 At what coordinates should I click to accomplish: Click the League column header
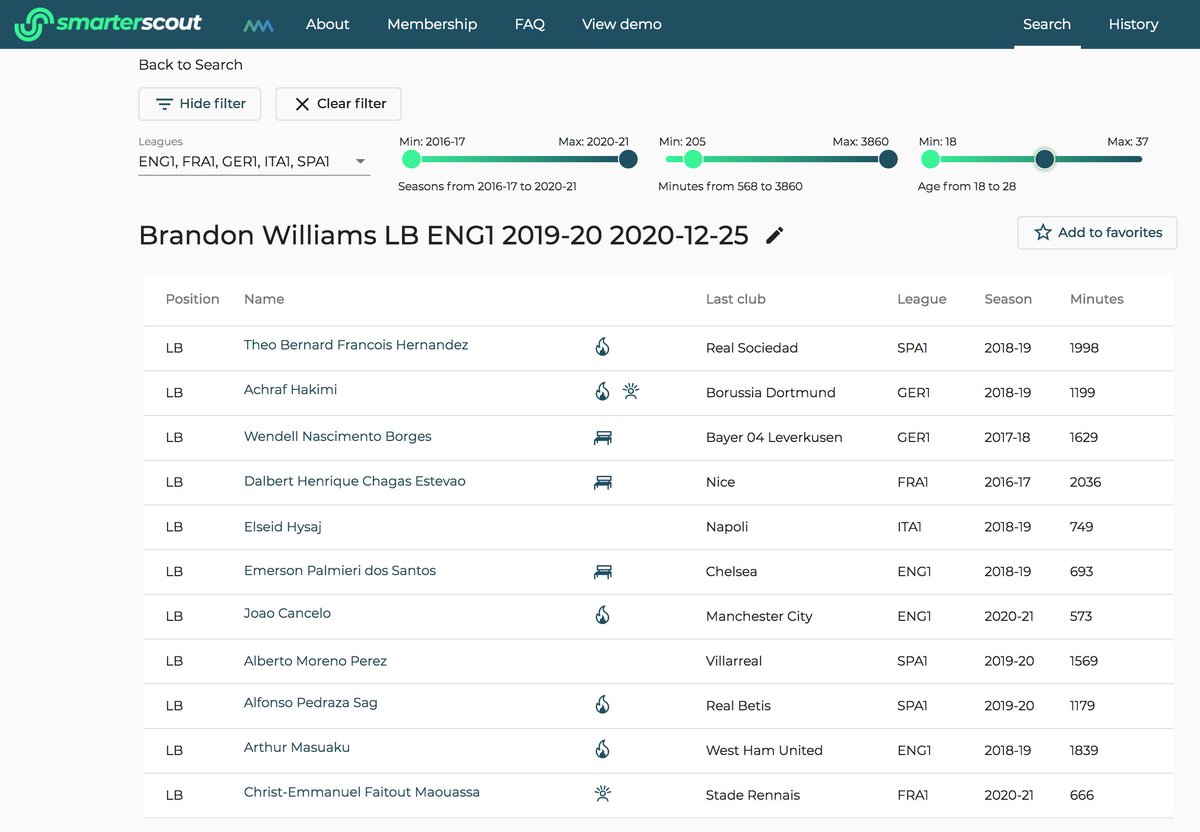pos(922,299)
